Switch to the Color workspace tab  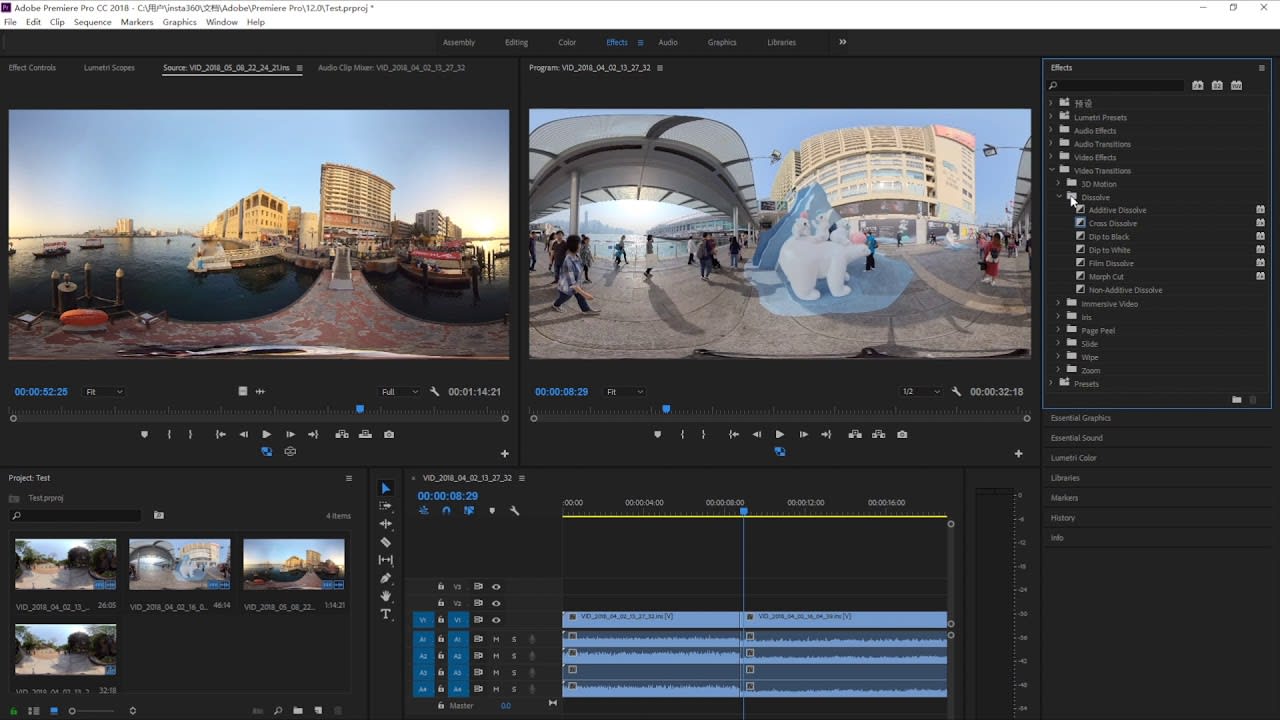[567, 42]
